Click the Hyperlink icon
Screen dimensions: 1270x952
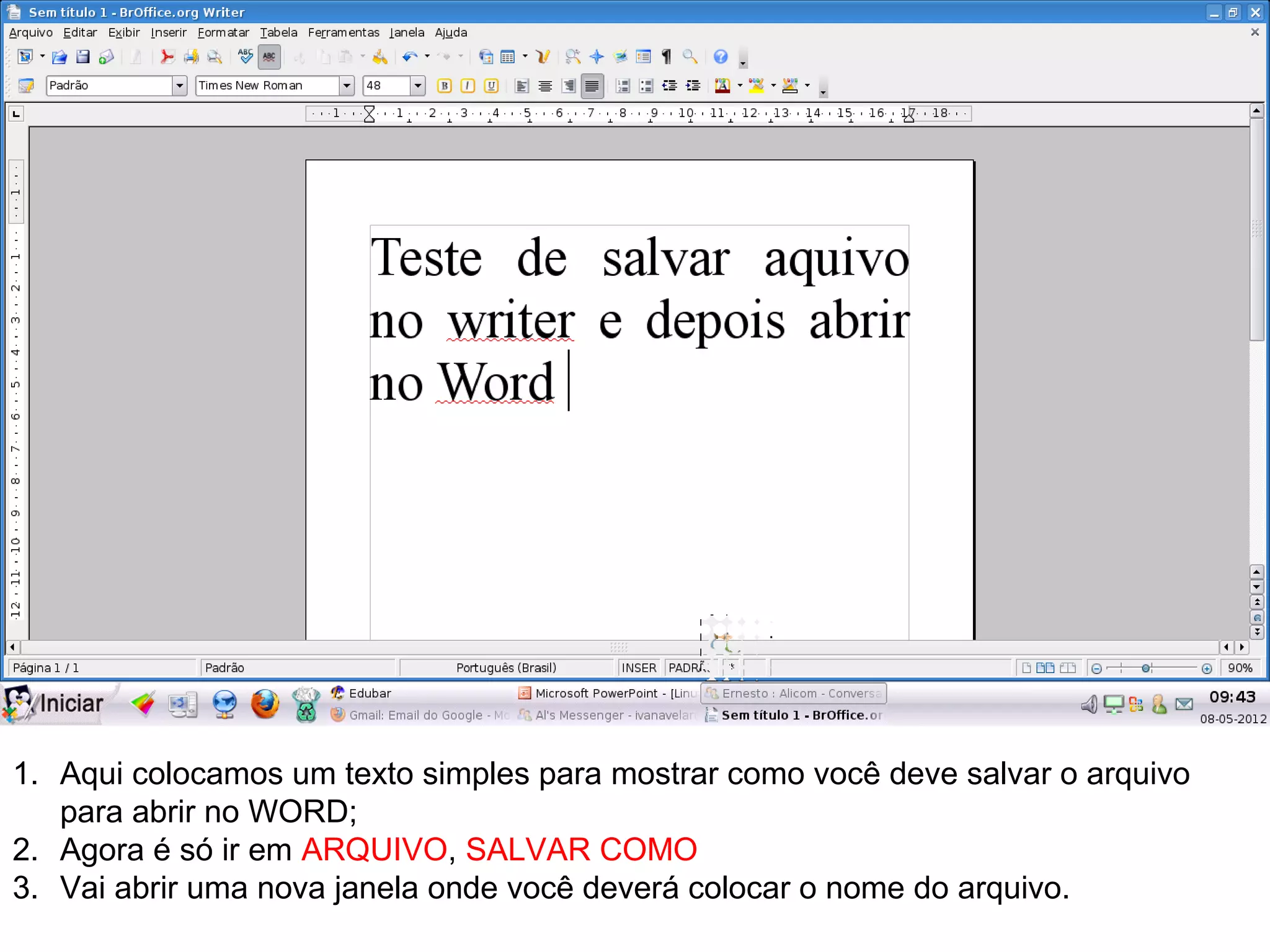pyautogui.click(x=486, y=57)
